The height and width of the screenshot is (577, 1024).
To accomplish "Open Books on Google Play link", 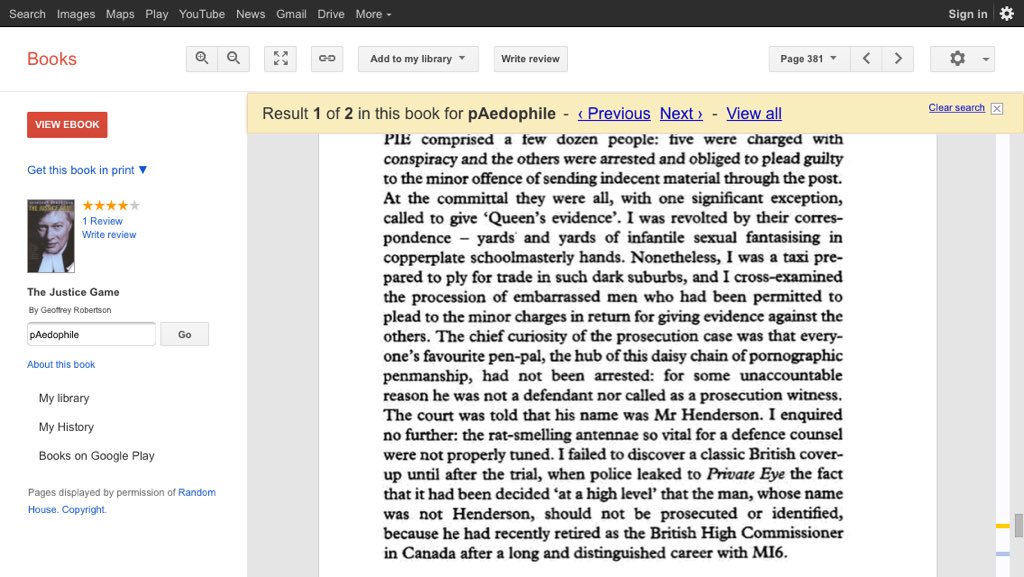I will (x=97, y=456).
